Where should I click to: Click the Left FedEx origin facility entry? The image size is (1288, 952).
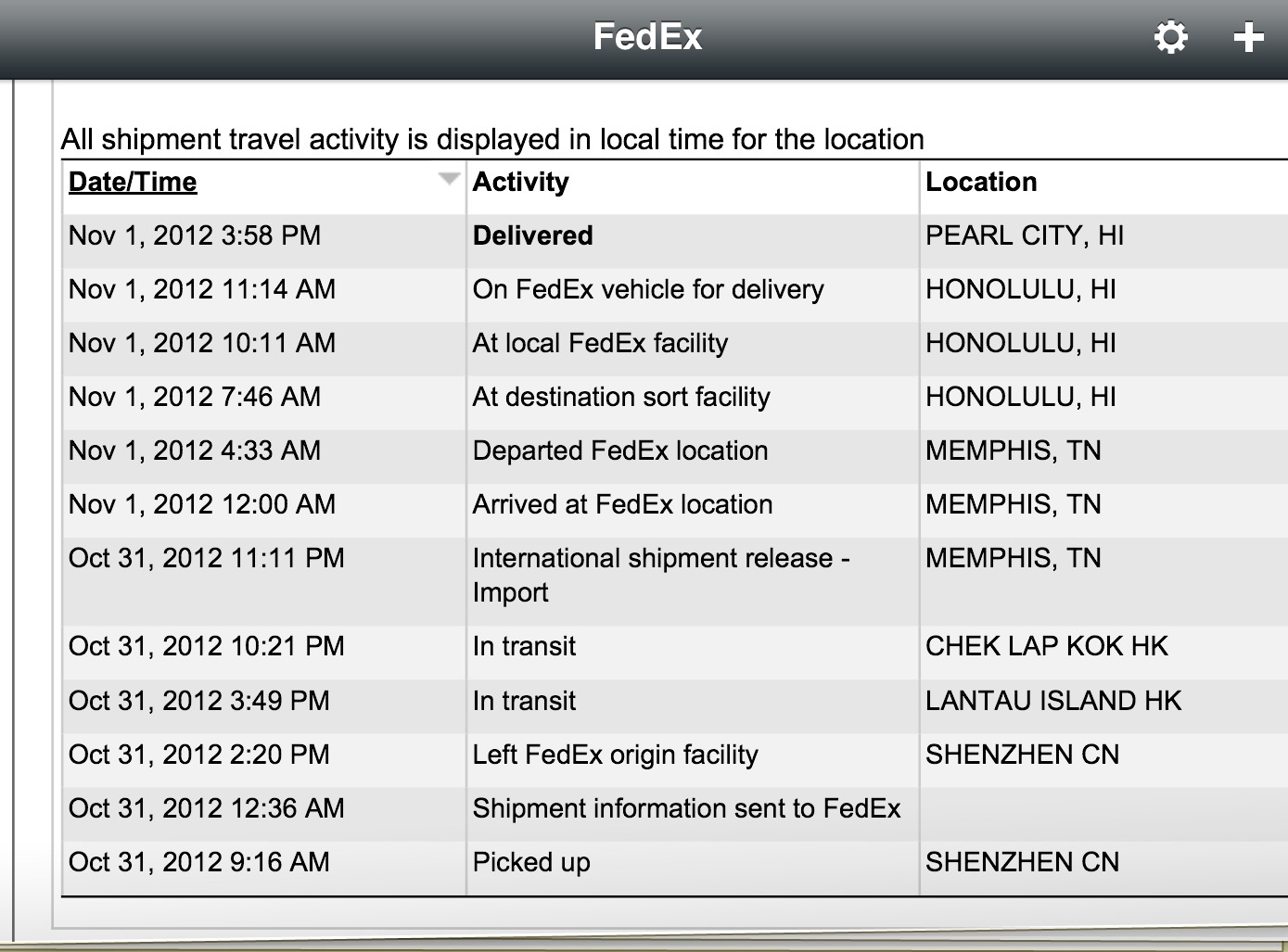point(615,755)
